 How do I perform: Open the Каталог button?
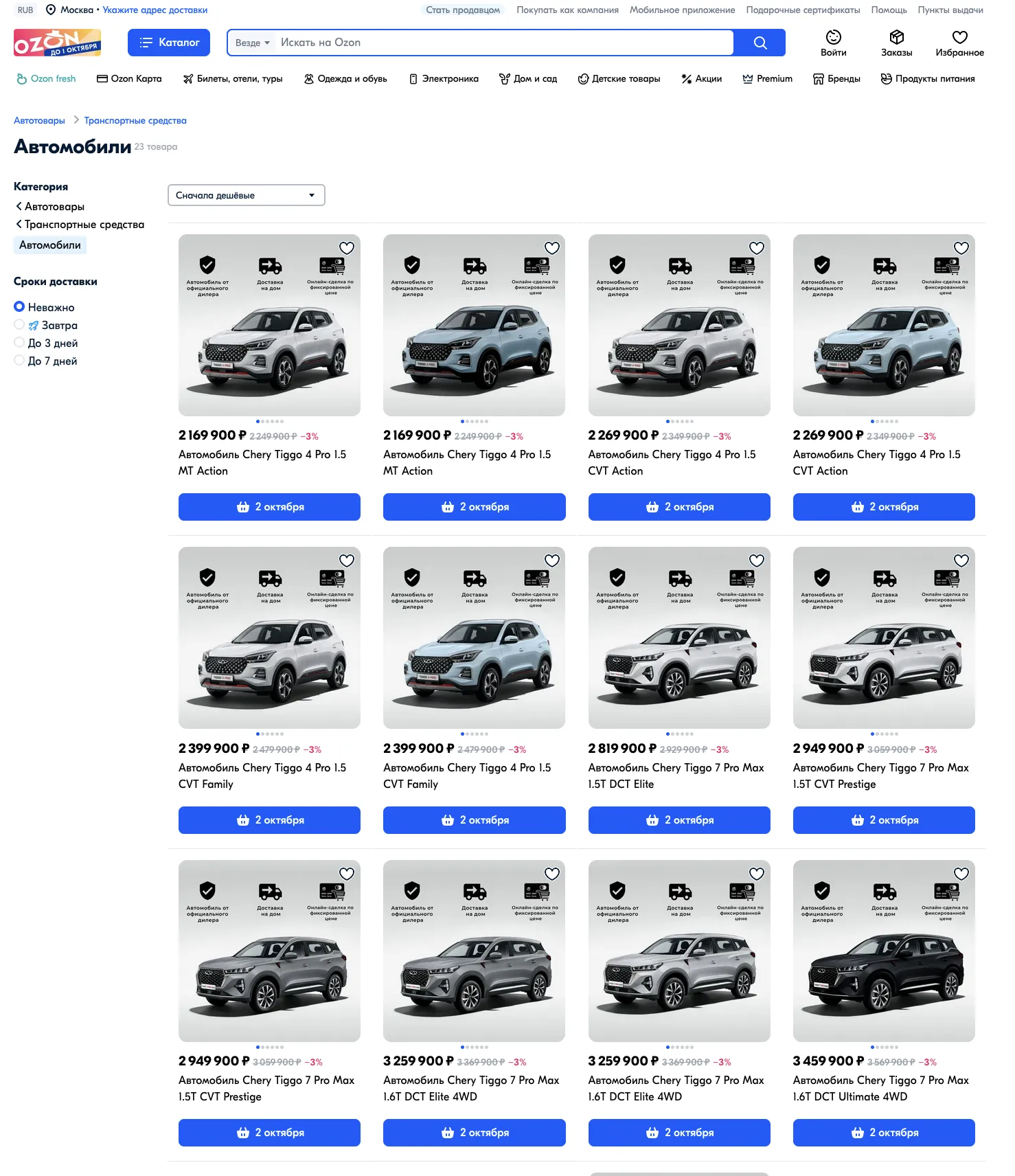169,43
